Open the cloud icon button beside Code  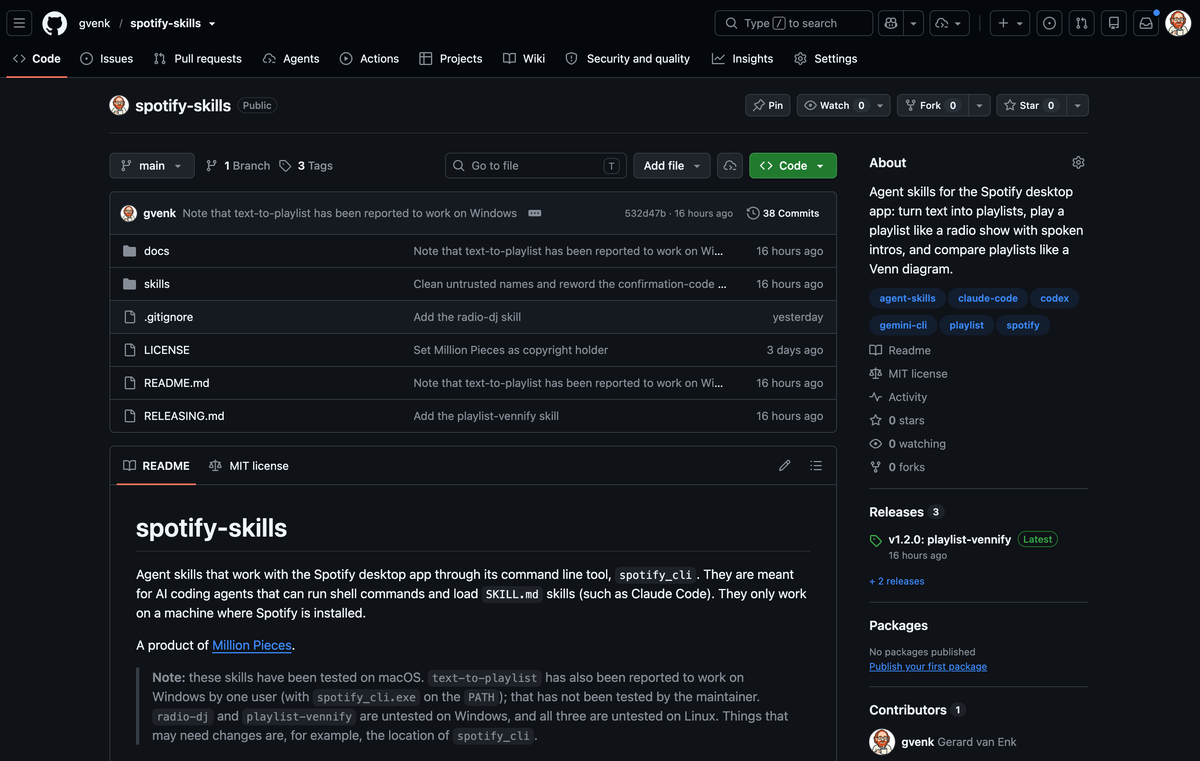tap(730, 166)
